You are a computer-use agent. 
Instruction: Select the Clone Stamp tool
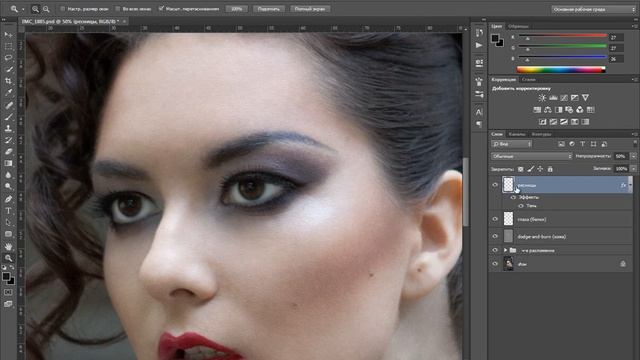click(x=8, y=128)
